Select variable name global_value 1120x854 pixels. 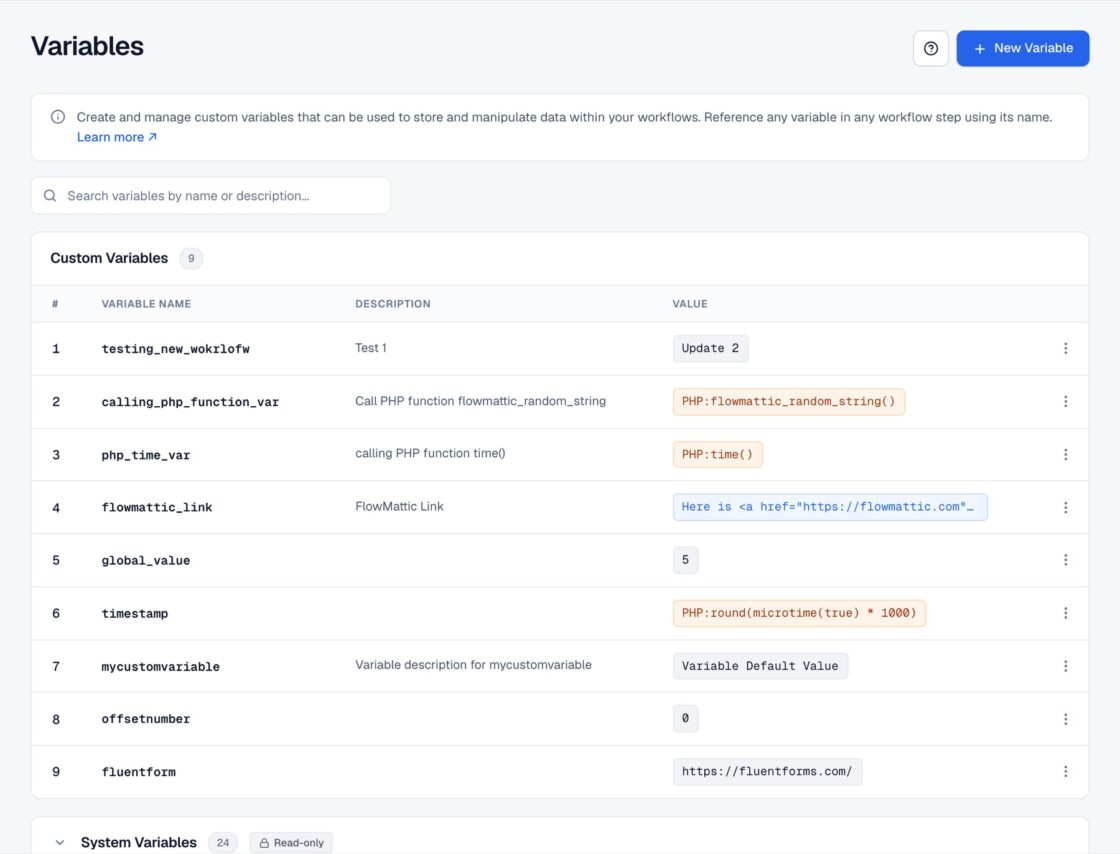coord(146,561)
